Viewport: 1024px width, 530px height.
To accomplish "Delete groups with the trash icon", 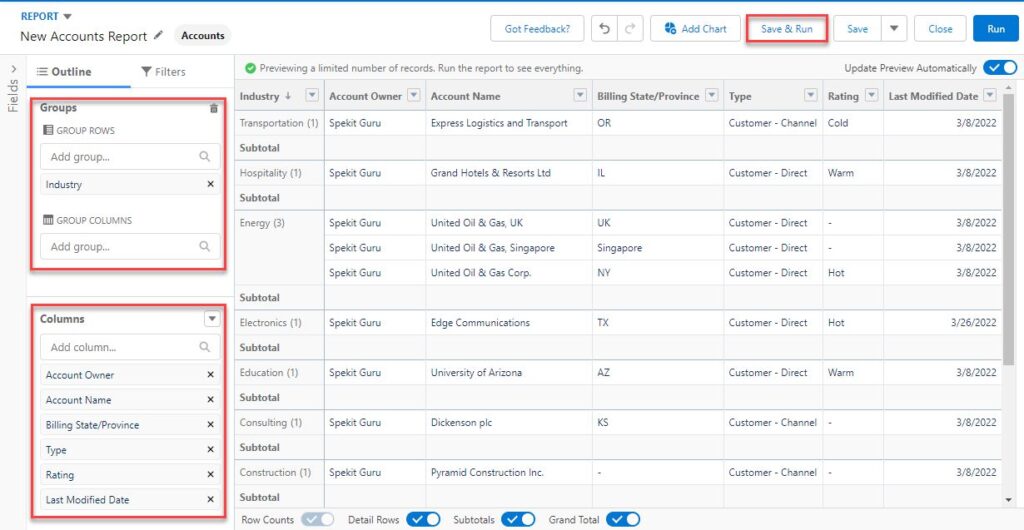I will (x=214, y=108).
